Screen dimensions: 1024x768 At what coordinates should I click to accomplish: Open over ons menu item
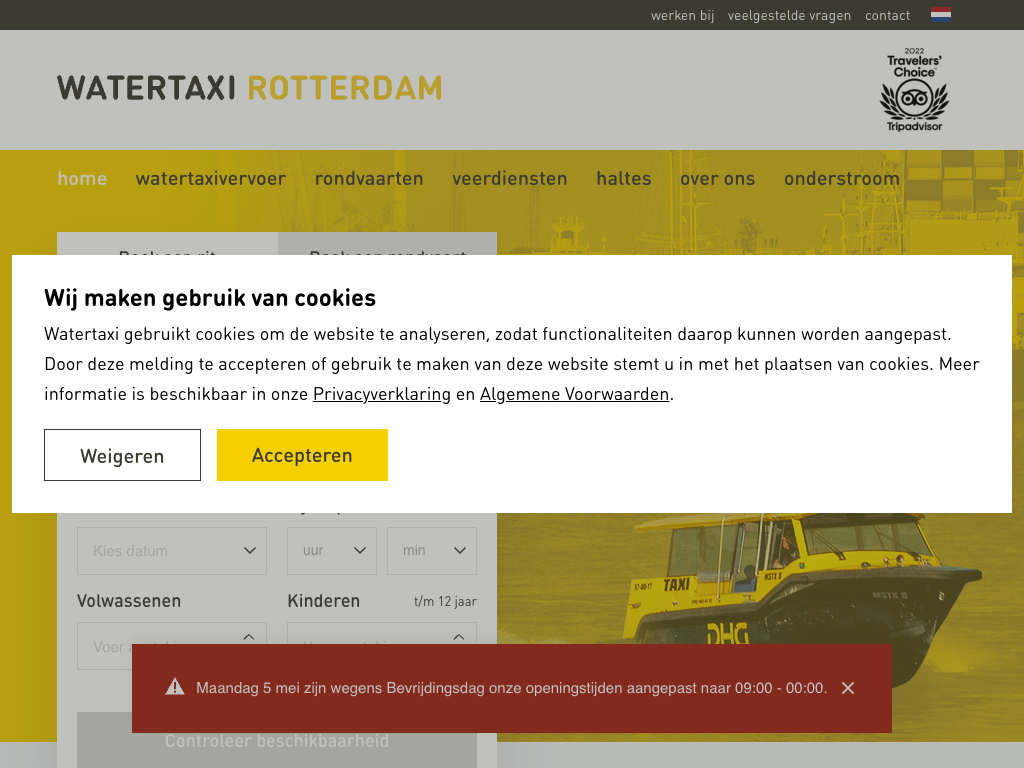coord(717,178)
